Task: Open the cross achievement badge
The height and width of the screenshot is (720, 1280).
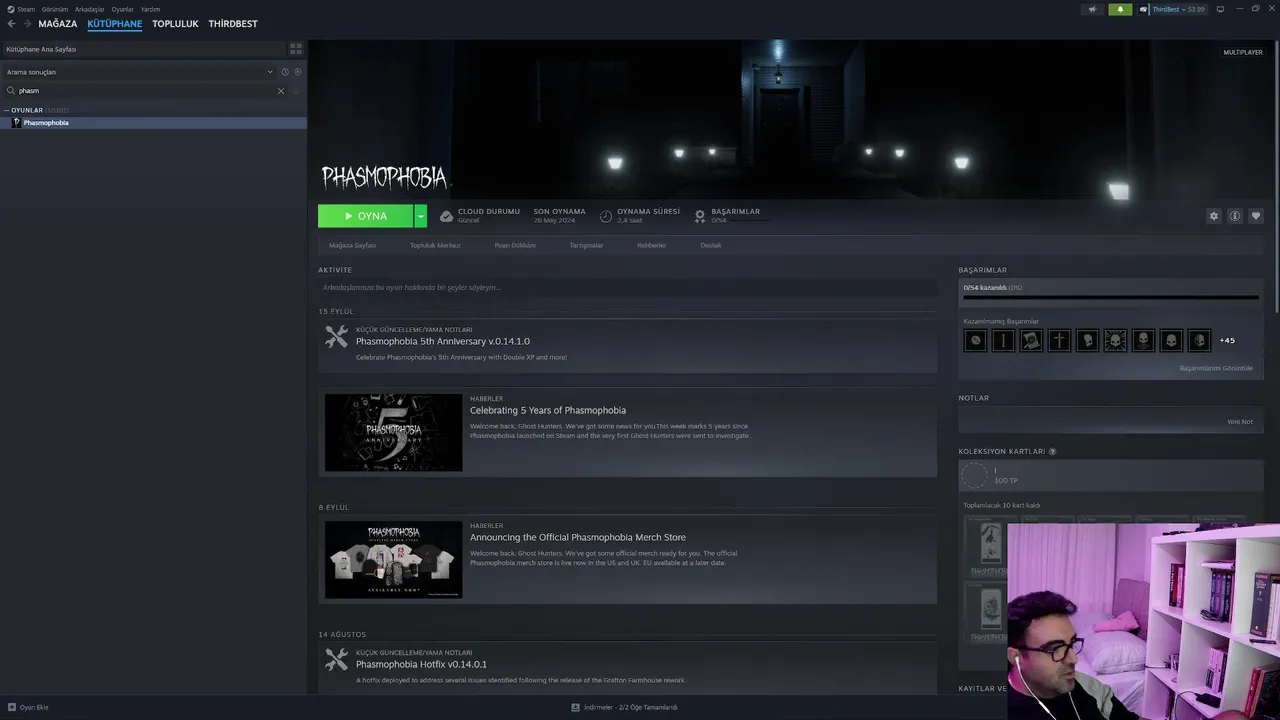Action: (1059, 341)
